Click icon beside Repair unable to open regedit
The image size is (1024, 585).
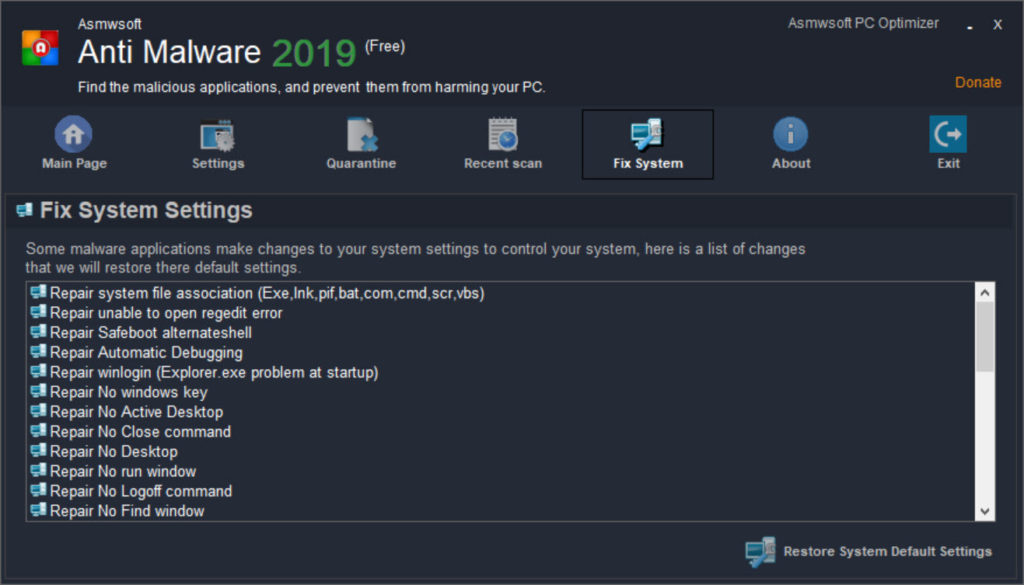click(39, 311)
